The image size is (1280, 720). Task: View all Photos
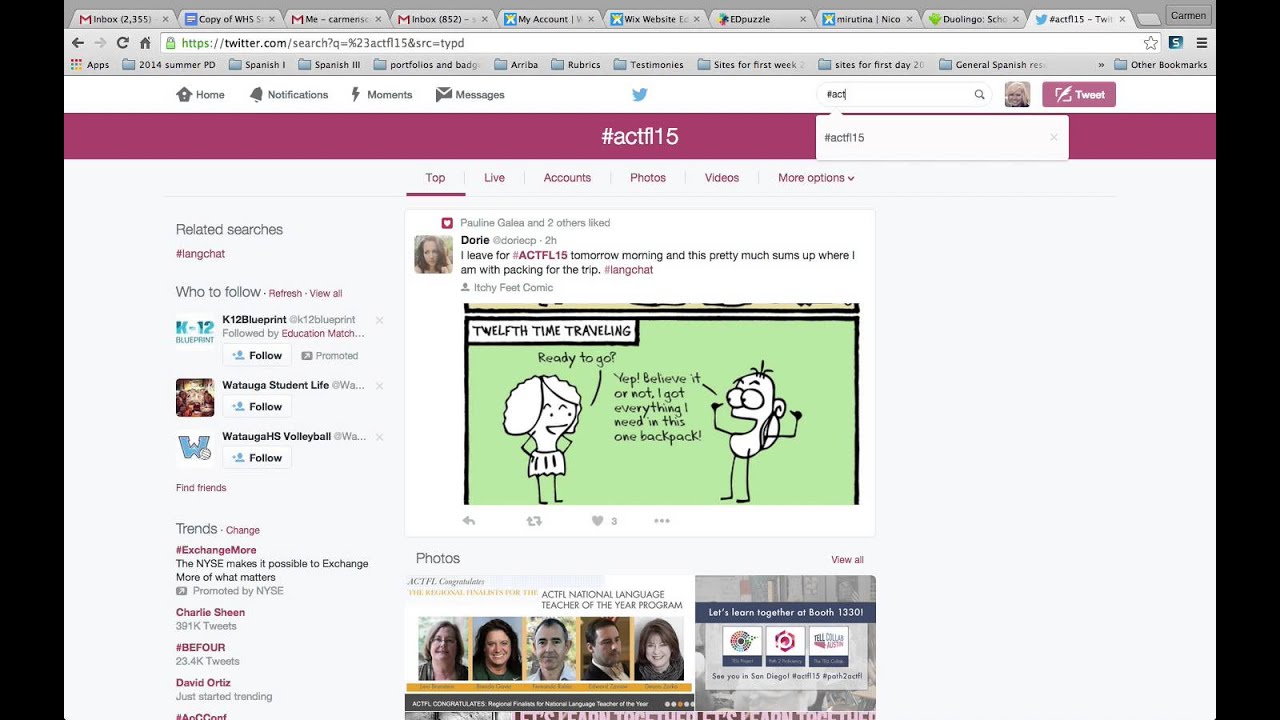coord(847,560)
